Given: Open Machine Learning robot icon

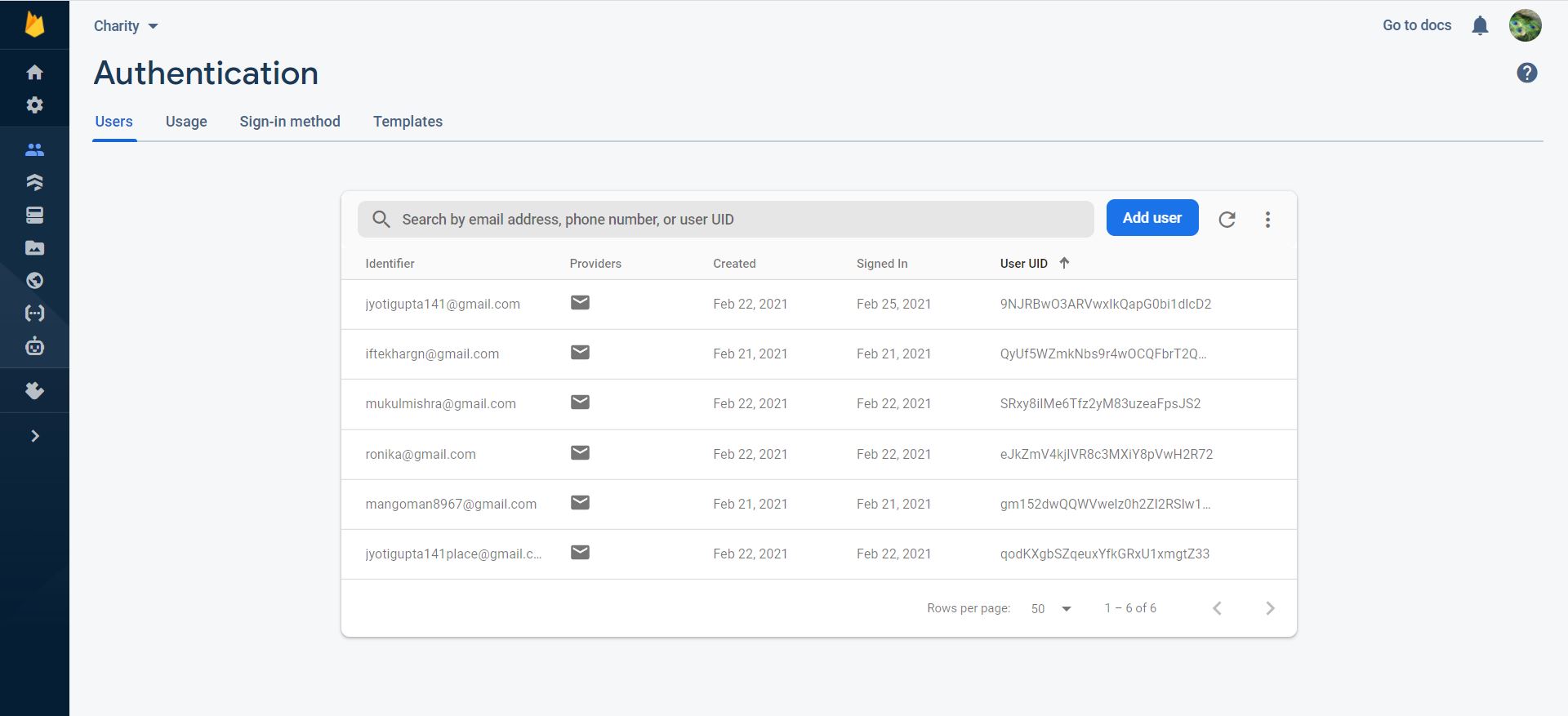Looking at the screenshot, I should click(x=34, y=346).
